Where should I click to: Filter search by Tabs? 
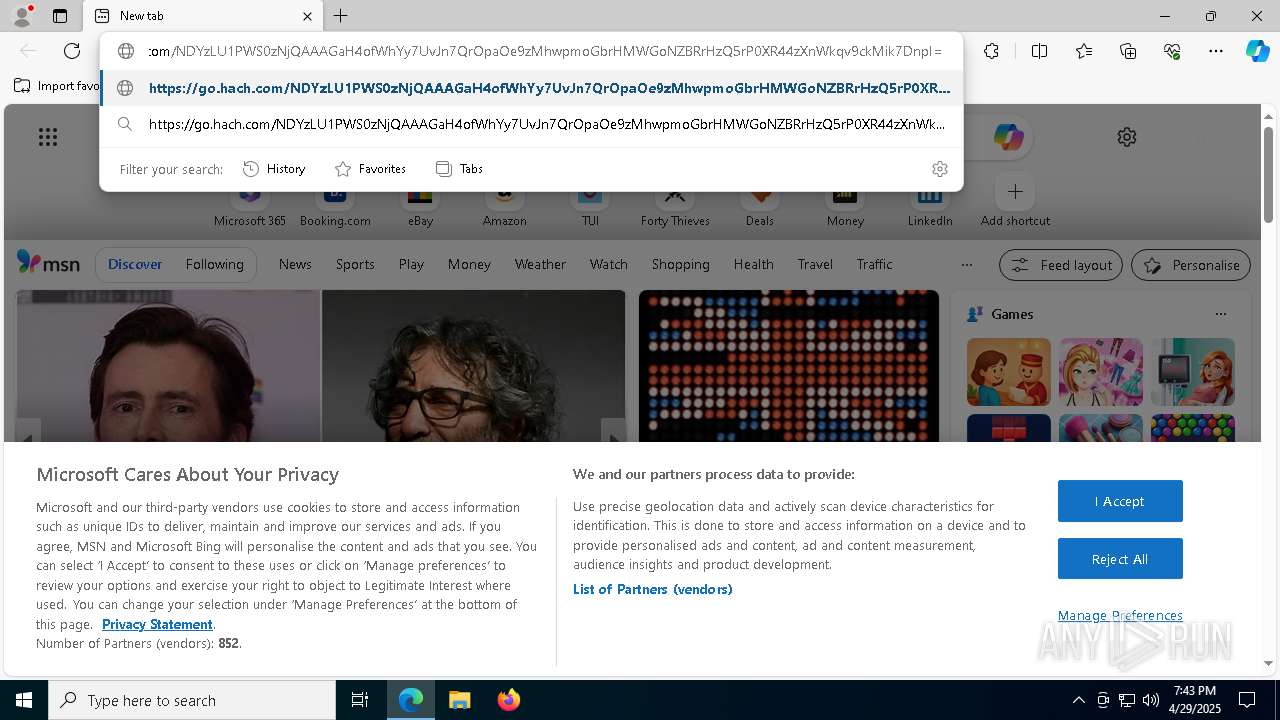(459, 169)
